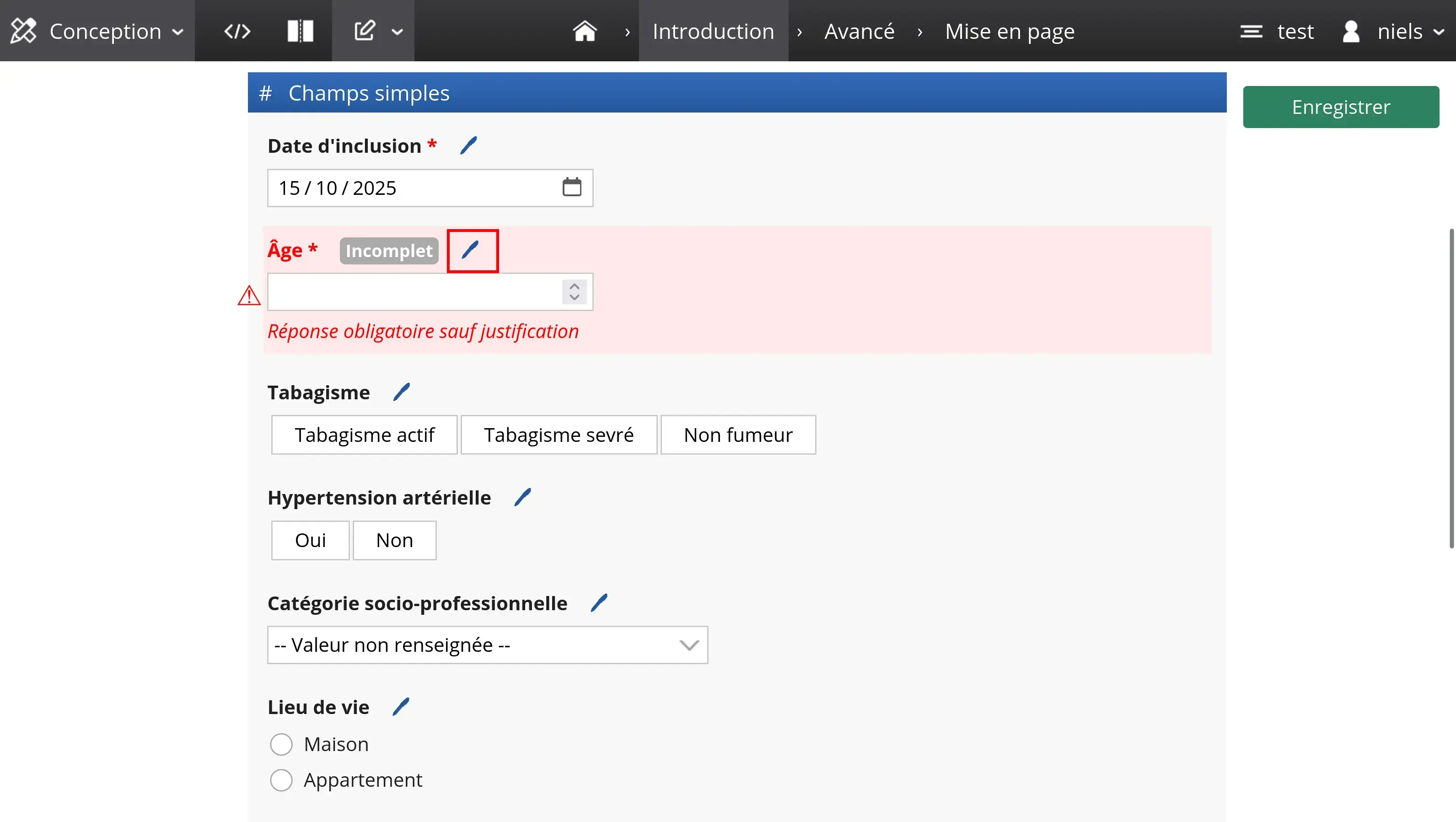Navigate to Mise en page
Viewport: 1456px width, 822px height.
tap(1010, 31)
